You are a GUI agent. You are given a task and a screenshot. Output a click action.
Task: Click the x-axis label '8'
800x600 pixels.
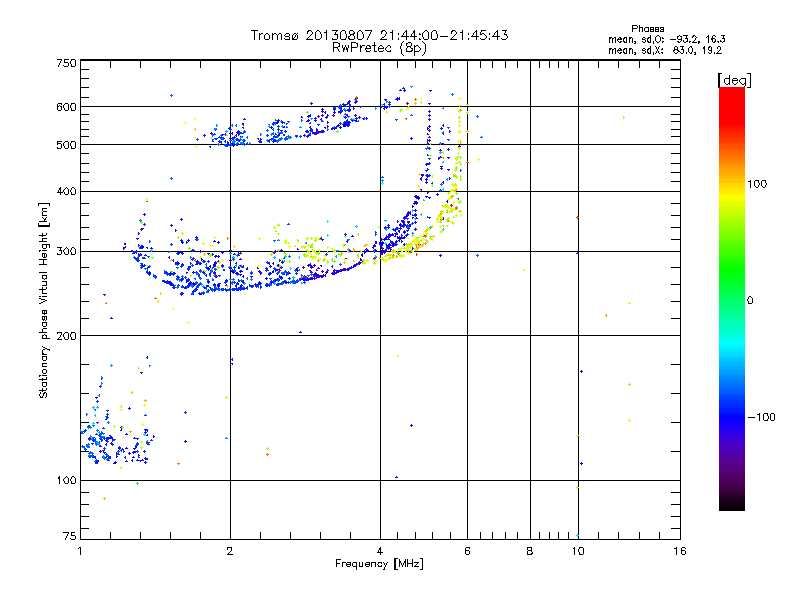pyautogui.click(x=530, y=551)
